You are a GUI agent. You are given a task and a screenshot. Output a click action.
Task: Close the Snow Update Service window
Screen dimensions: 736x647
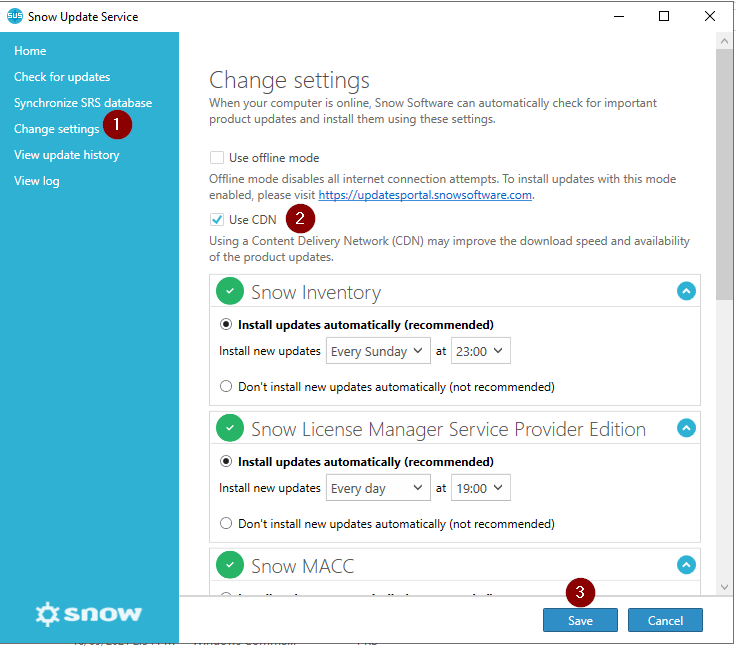(710, 16)
